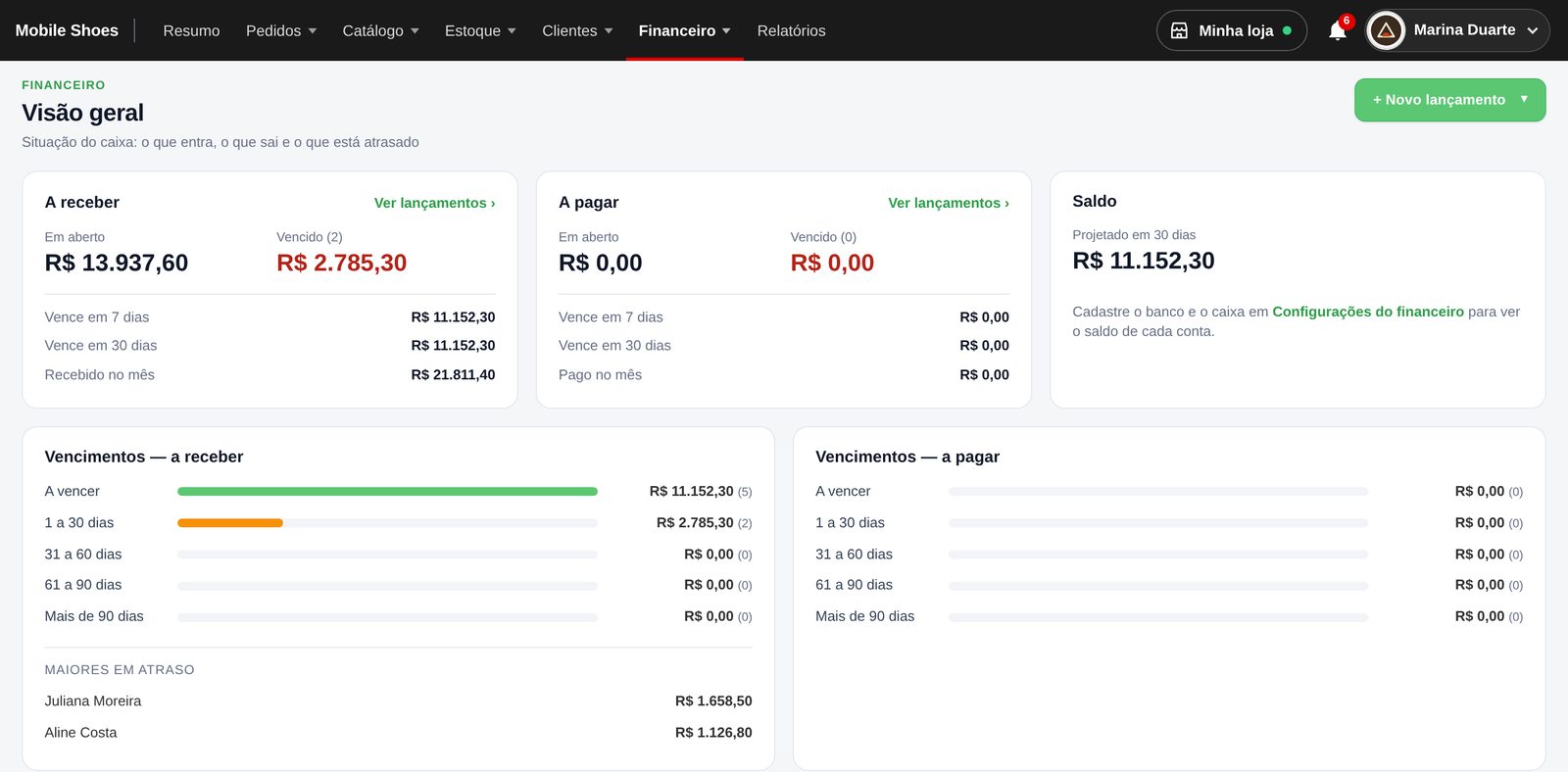The width and height of the screenshot is (1568, 772).
Task: Open the Clientes dropdown menu
Action: pos(577,30)
